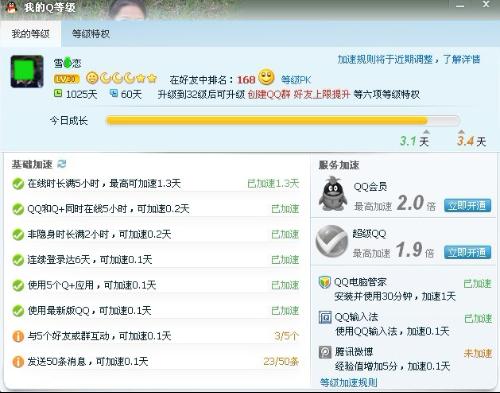Activate QQ会员 with 立即开通 button

tap(467, 205)
